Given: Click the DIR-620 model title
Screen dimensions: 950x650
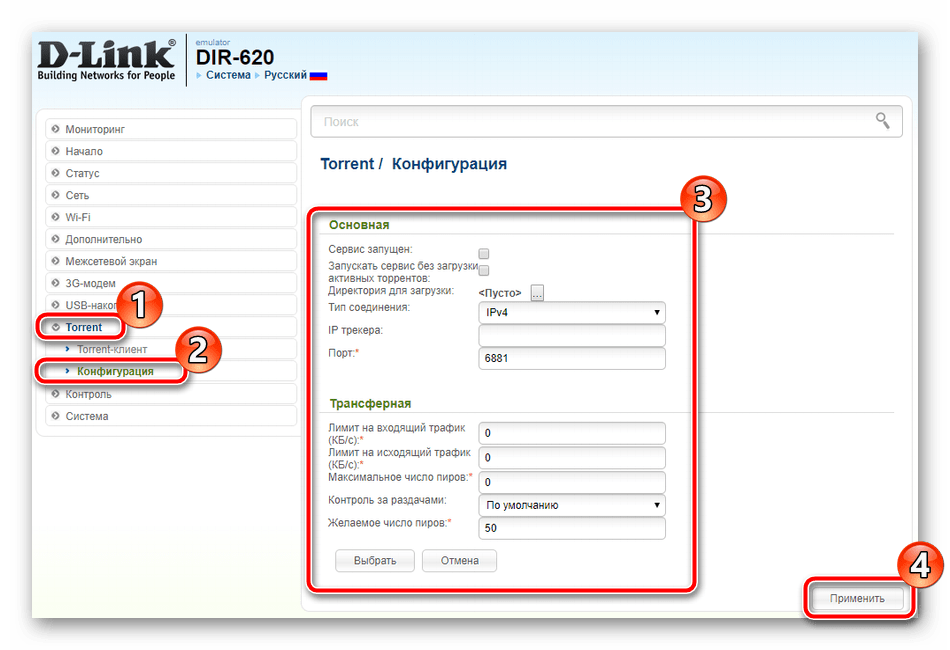Looking at the screenshot, I should 235,58.
